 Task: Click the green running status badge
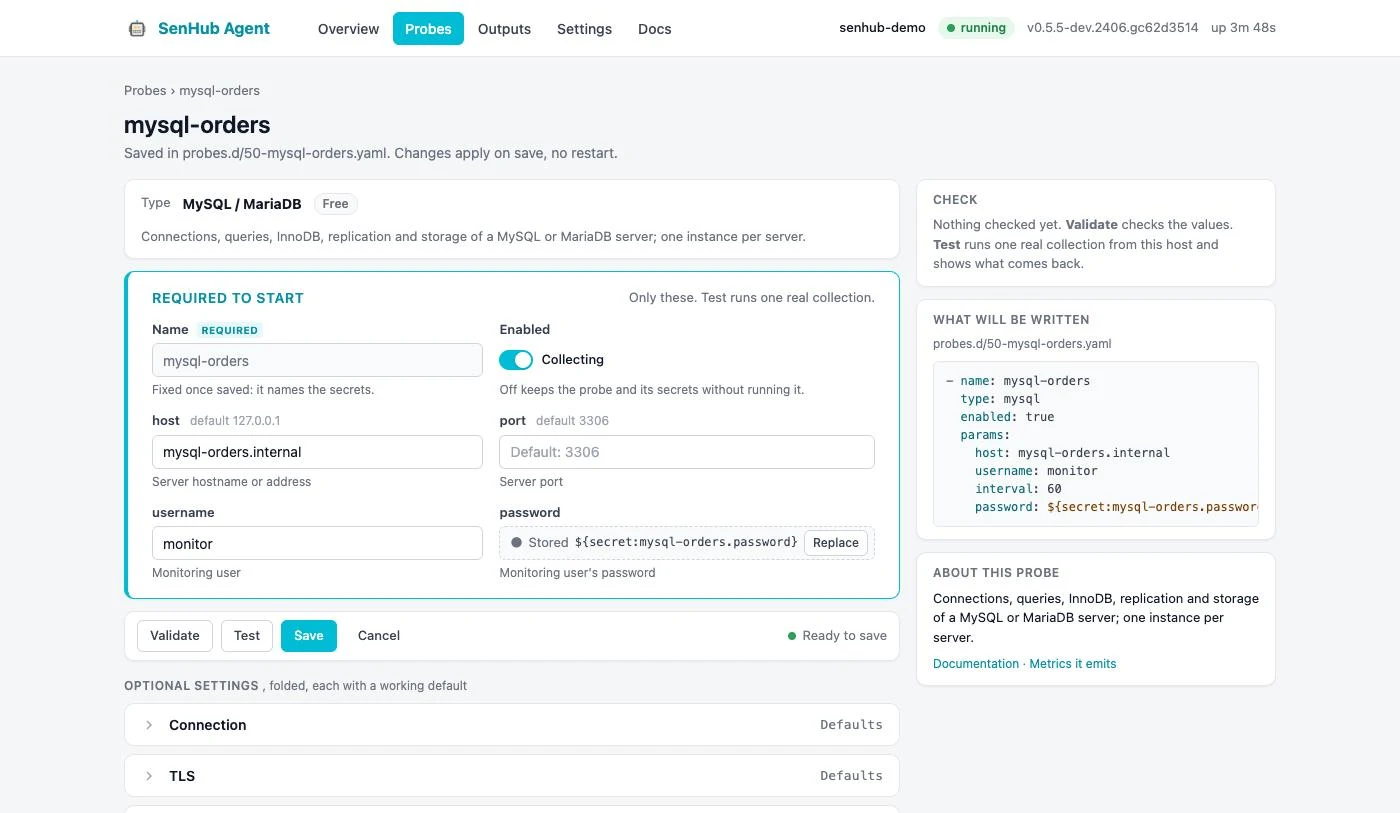coord(976,28)
